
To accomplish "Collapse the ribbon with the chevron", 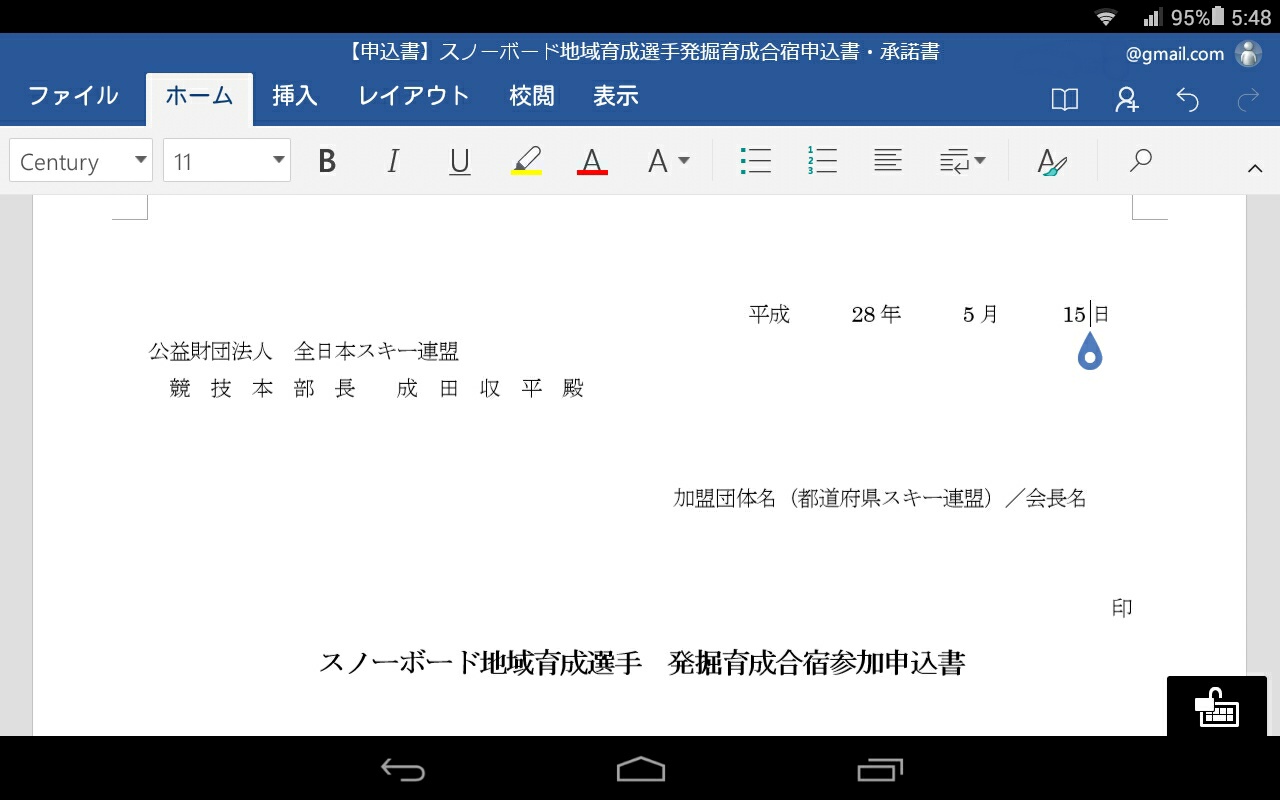I will point(1255,168).
